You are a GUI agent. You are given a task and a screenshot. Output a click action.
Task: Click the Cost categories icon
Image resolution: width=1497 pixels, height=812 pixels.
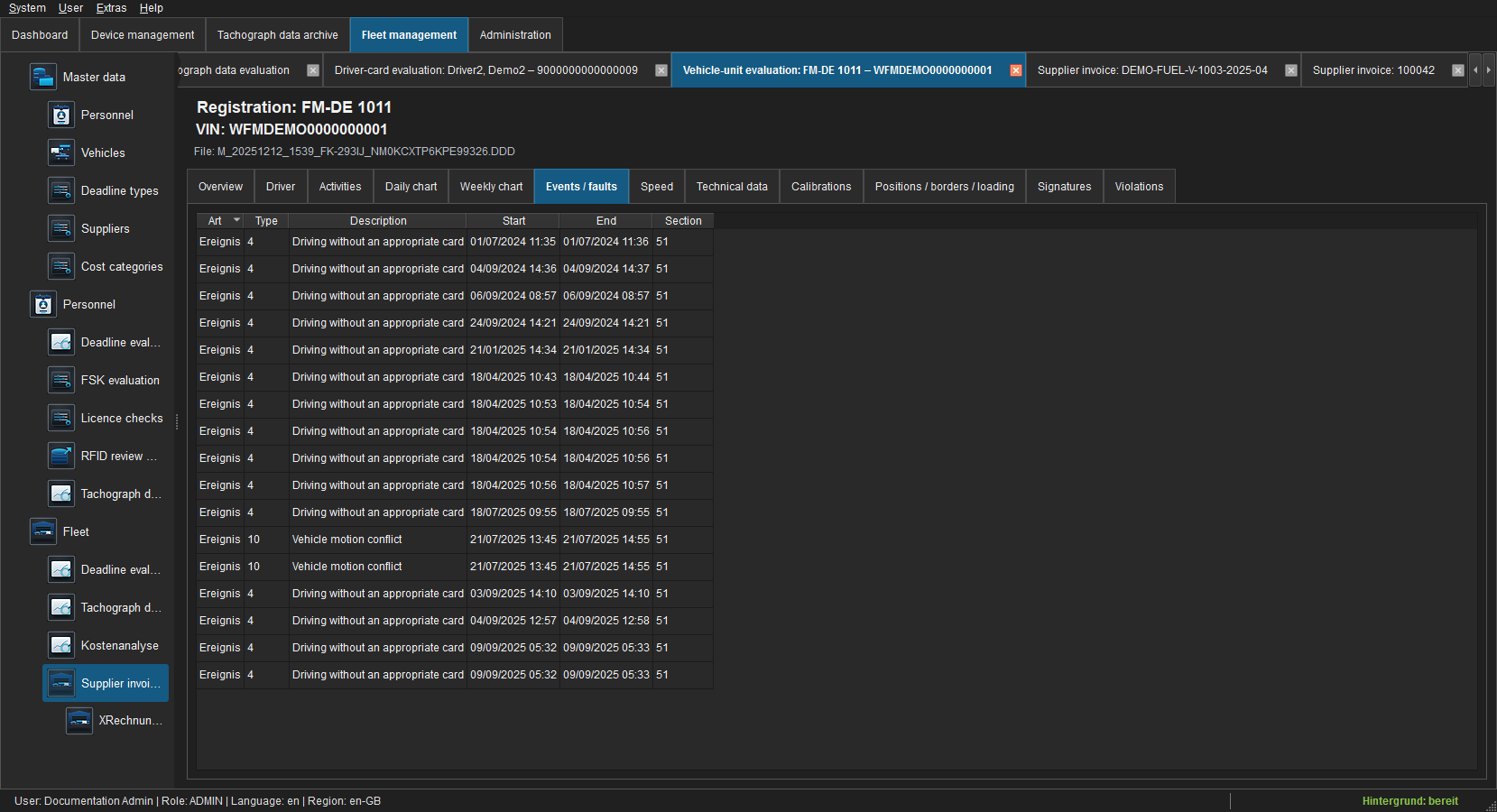coord(61,266)
